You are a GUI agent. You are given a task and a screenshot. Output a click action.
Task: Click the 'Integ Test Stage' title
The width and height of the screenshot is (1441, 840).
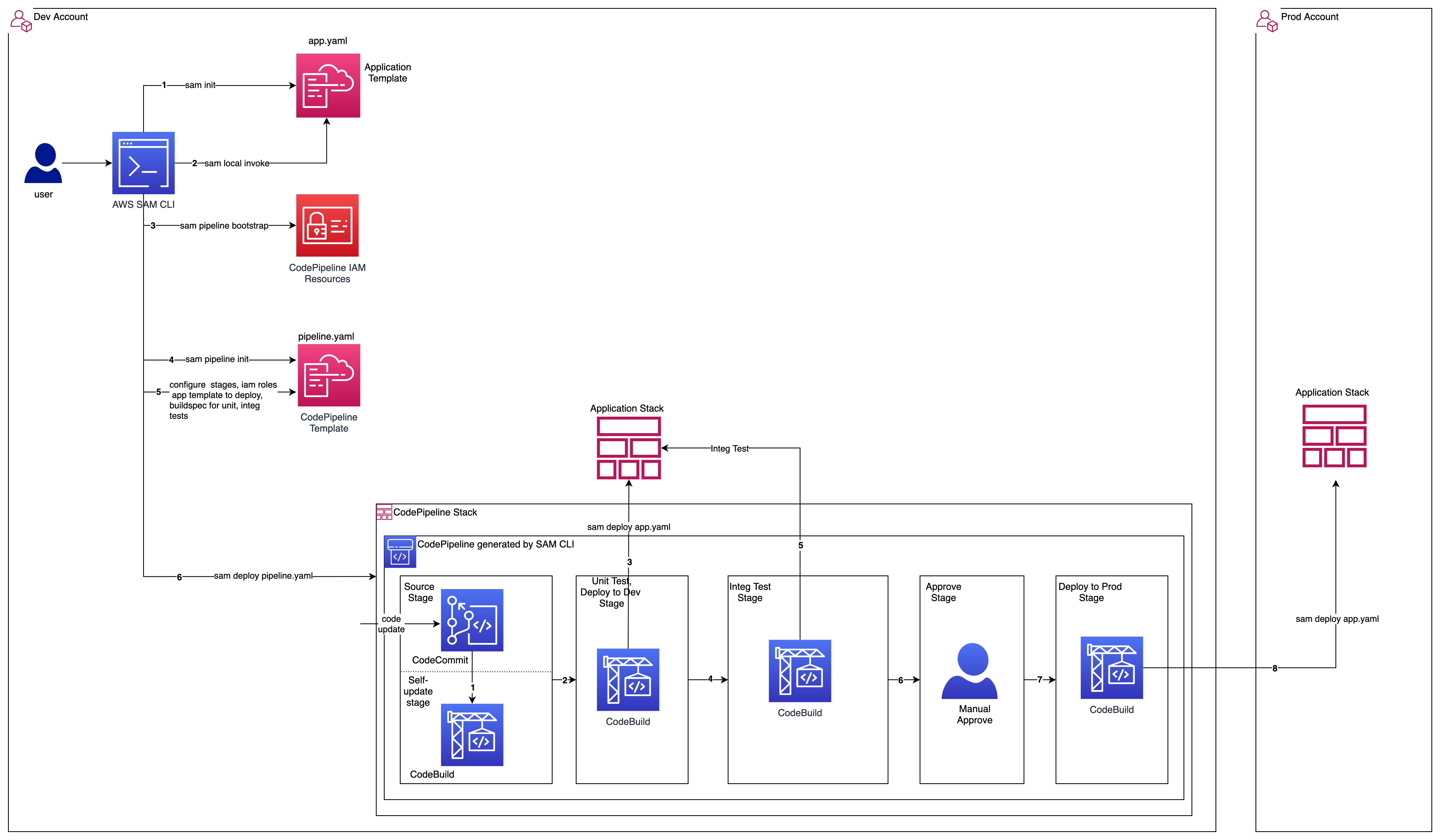point(750,592)
